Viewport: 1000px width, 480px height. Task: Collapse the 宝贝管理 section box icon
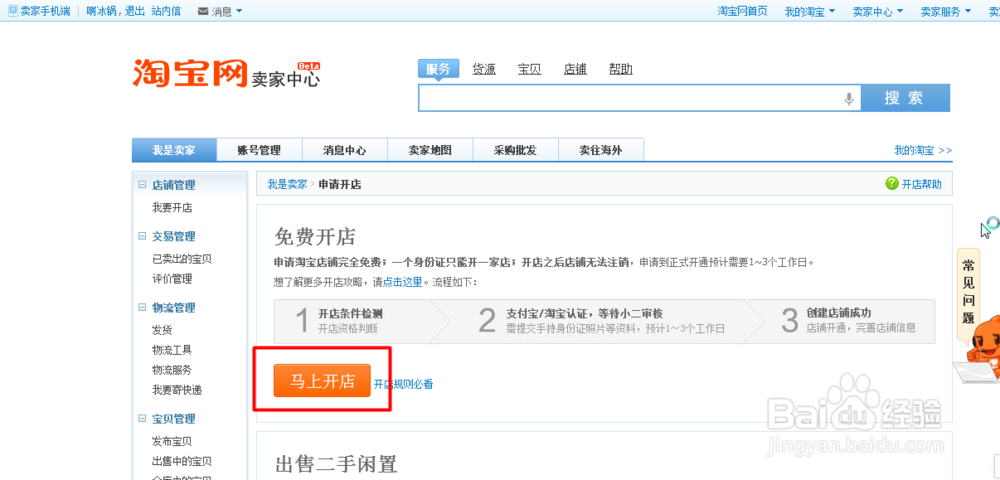click(x=142, y=419)
